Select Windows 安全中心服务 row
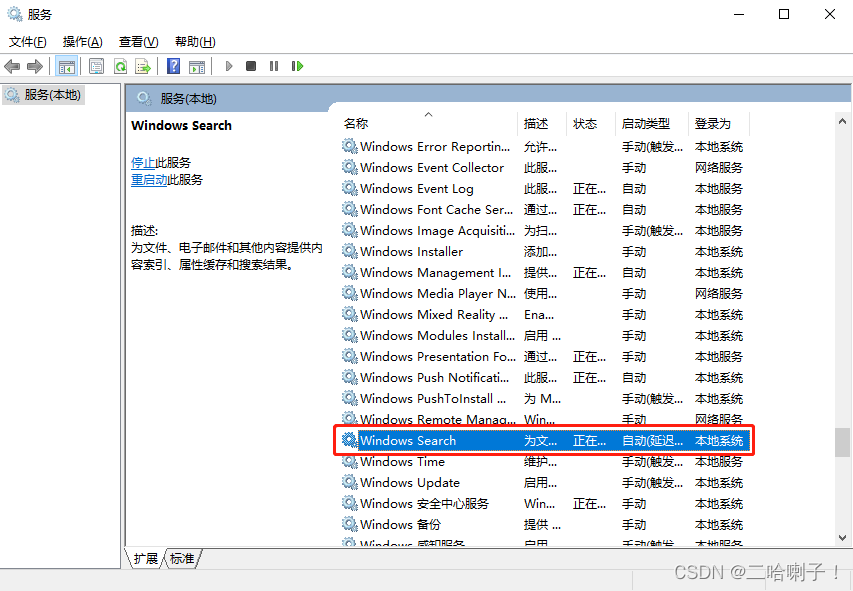 pos(544,504)
